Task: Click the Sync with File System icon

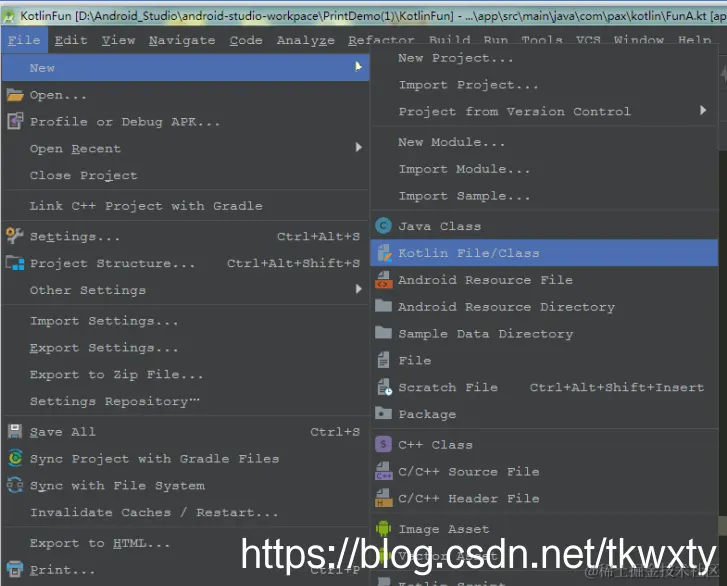Action: (x=15, y=485)
